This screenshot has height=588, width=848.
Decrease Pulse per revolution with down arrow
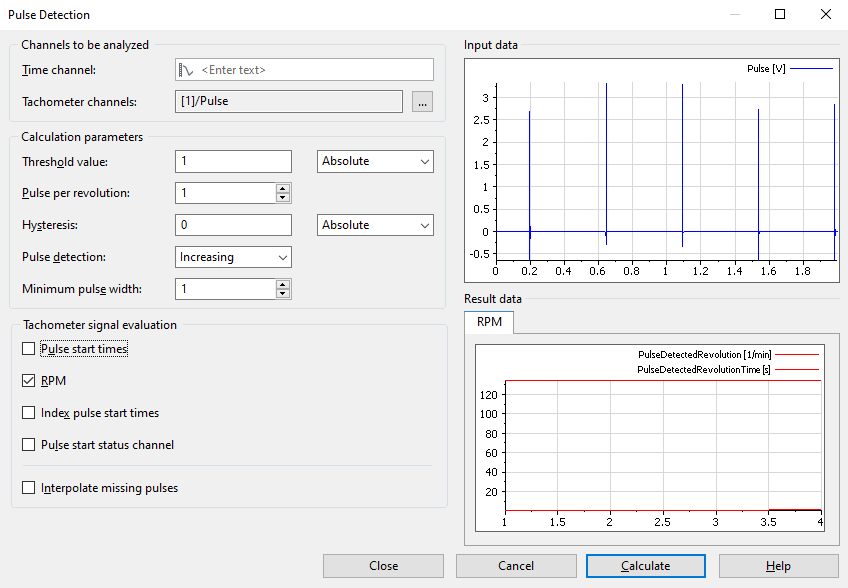(283, 198)
